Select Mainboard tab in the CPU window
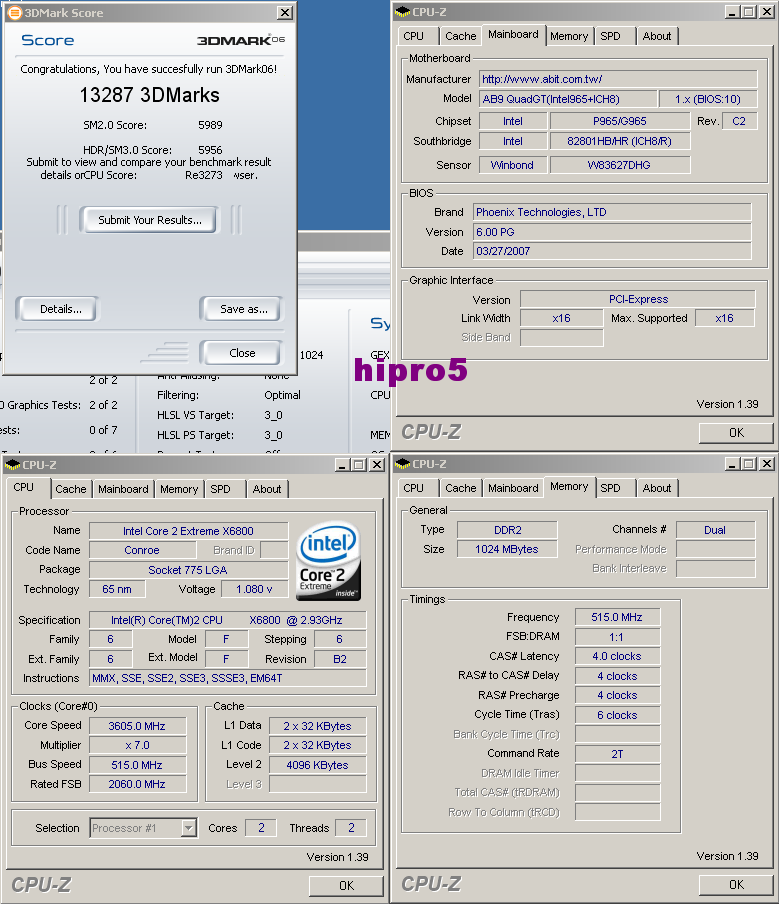This screenshot has width=779, height=904. 123,489
